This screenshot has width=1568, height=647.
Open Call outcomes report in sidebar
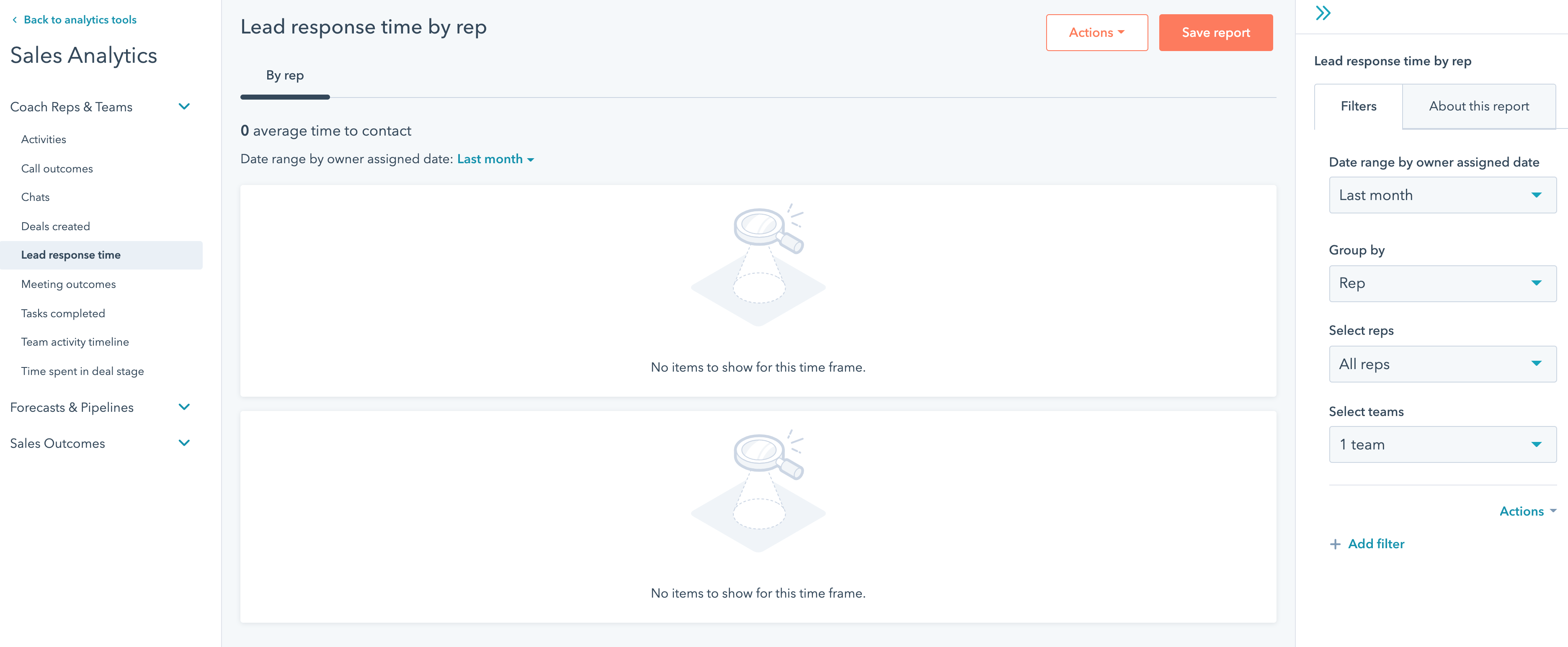click(57, 168)
